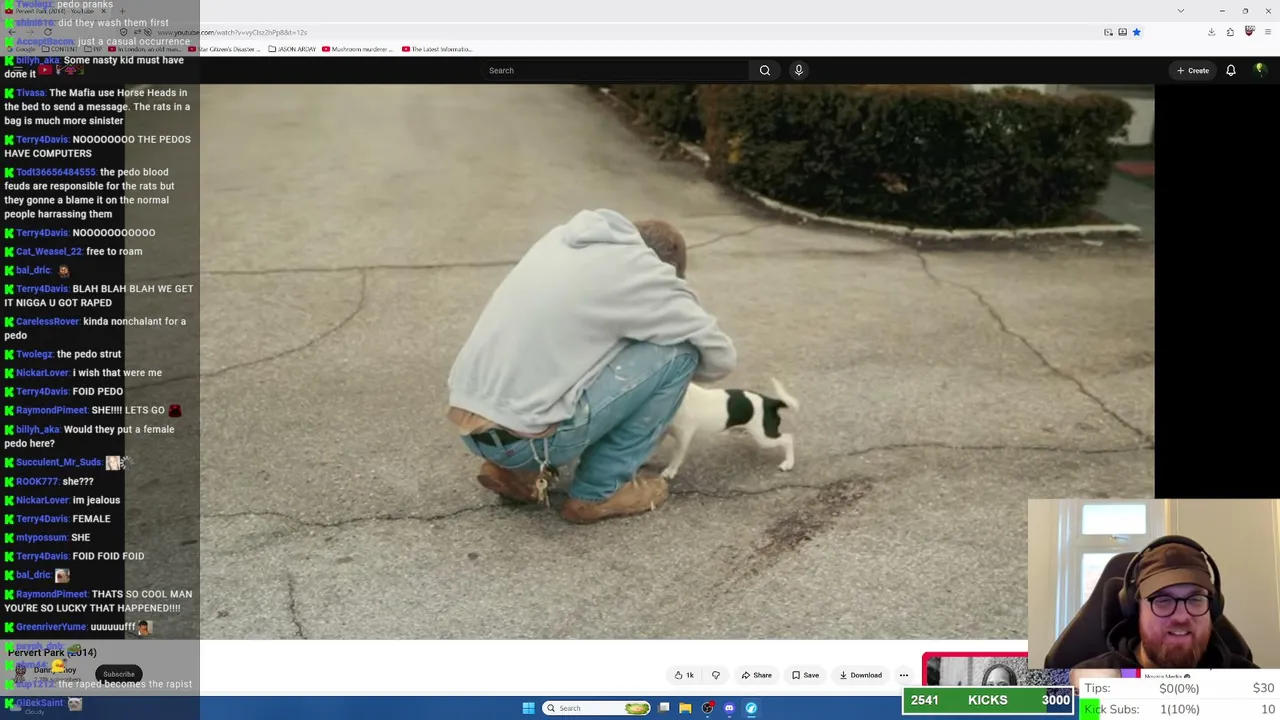
Task: Open the browser hamburger menu
Action: 1268,32
